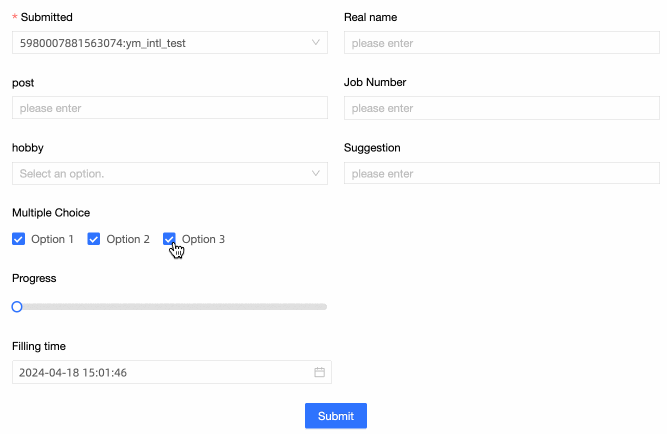Viewport: 667px width, 434px height.
Task: Select the Job Number input box
Action: coord(501,108)
